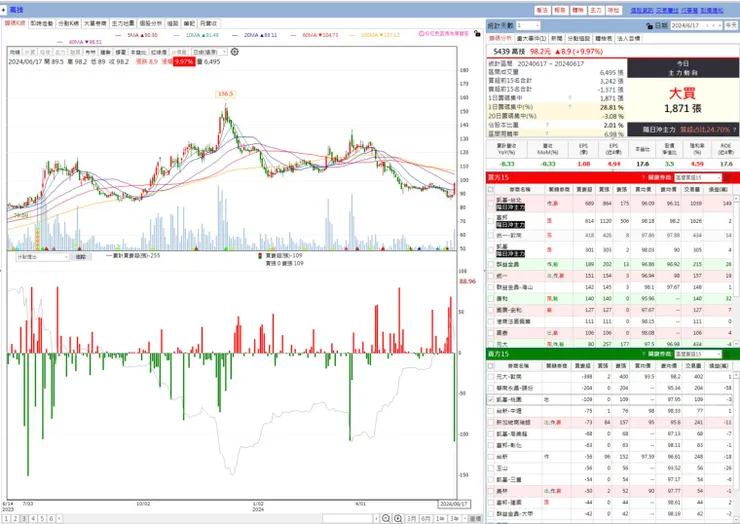Switch to the 個股分析 tab
This screenshot has width=740, height=524.
click(151, 23)
